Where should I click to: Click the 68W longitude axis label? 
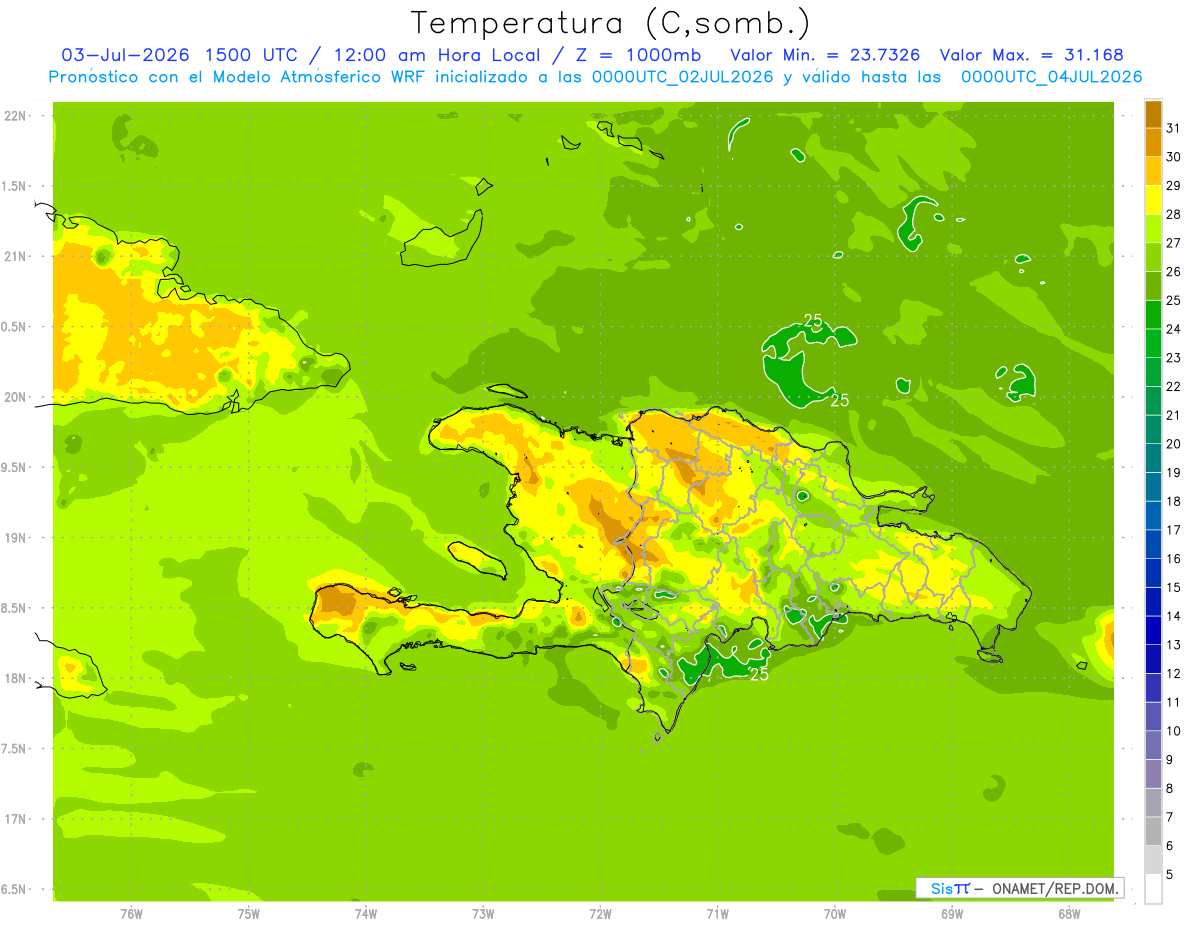pyautogui.click(x=1069, y=913)
